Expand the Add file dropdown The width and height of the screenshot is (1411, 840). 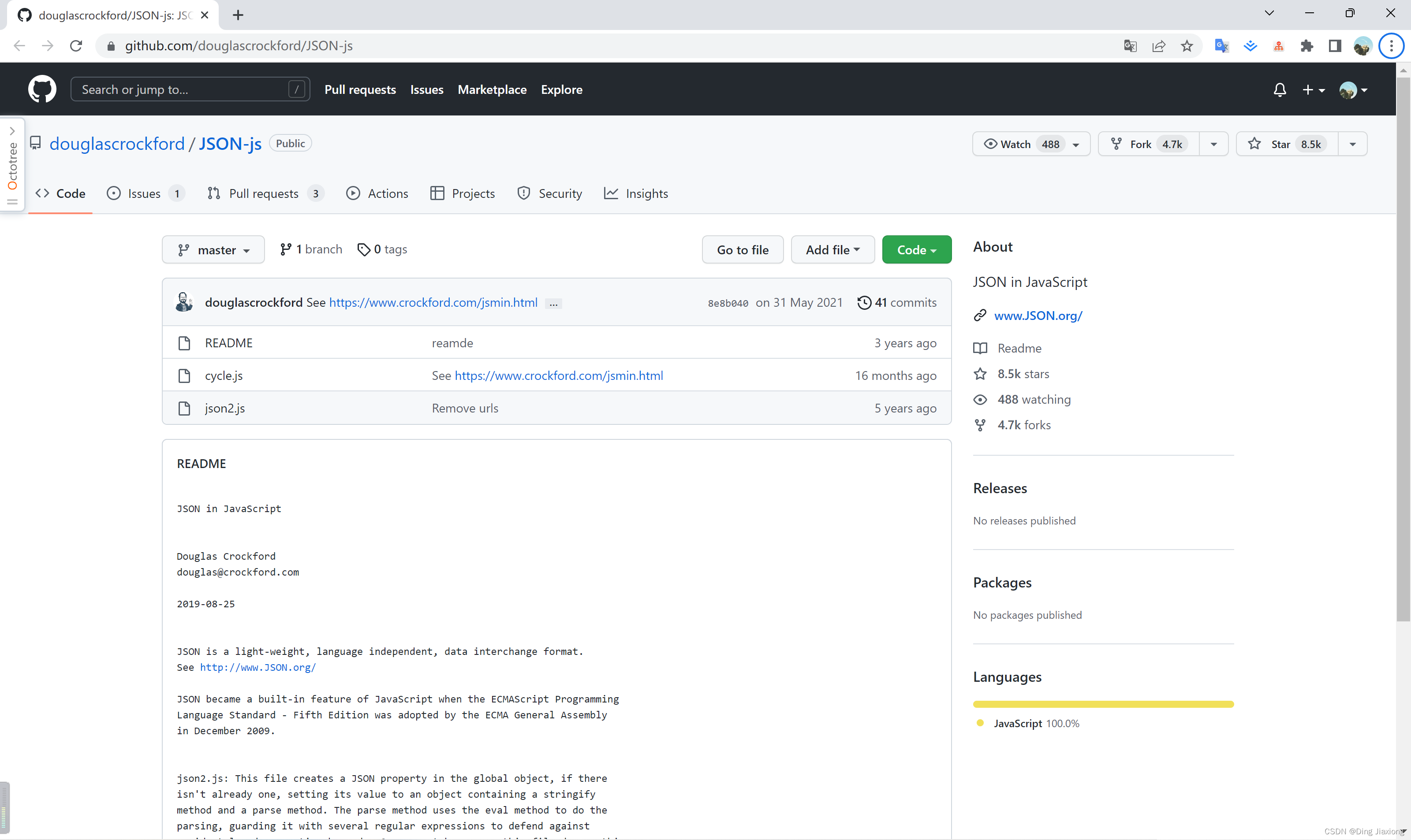click(832, 249)
